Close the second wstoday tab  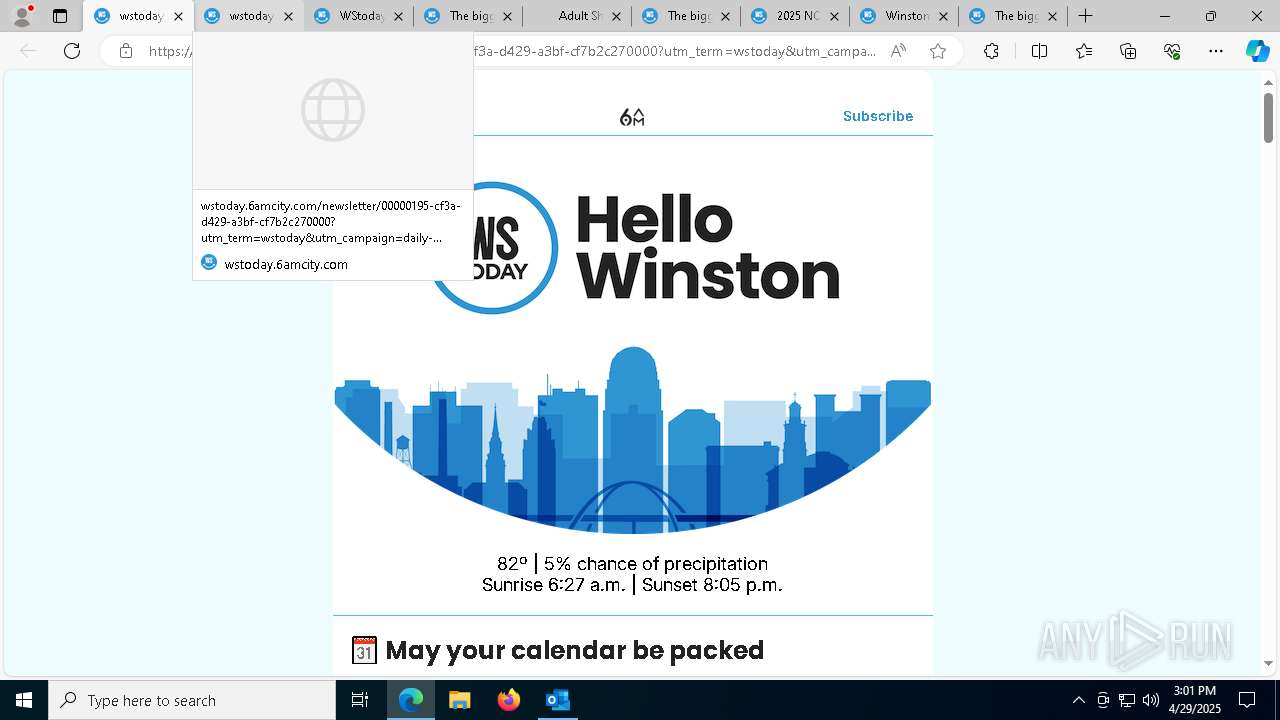[x=288, y=16]
